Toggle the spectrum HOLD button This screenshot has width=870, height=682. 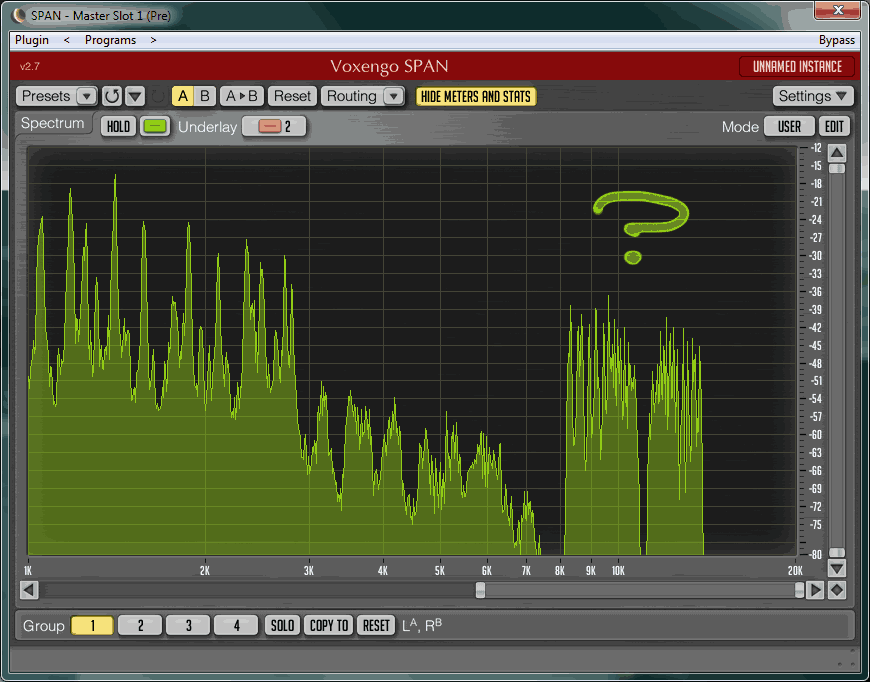[118, 127]
